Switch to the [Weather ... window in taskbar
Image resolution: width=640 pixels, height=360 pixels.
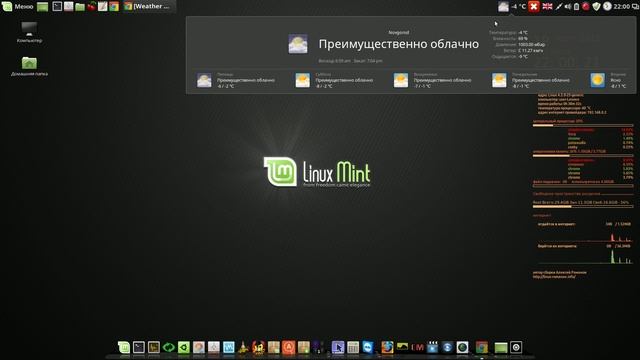(x=149, y=7)
